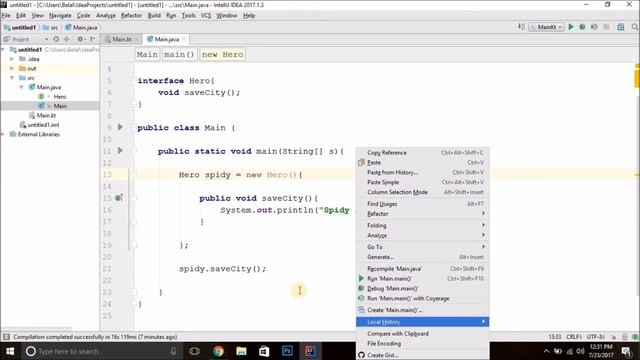Select untitled1.iml file in tree
640x360 pixels.
(43, 124)
